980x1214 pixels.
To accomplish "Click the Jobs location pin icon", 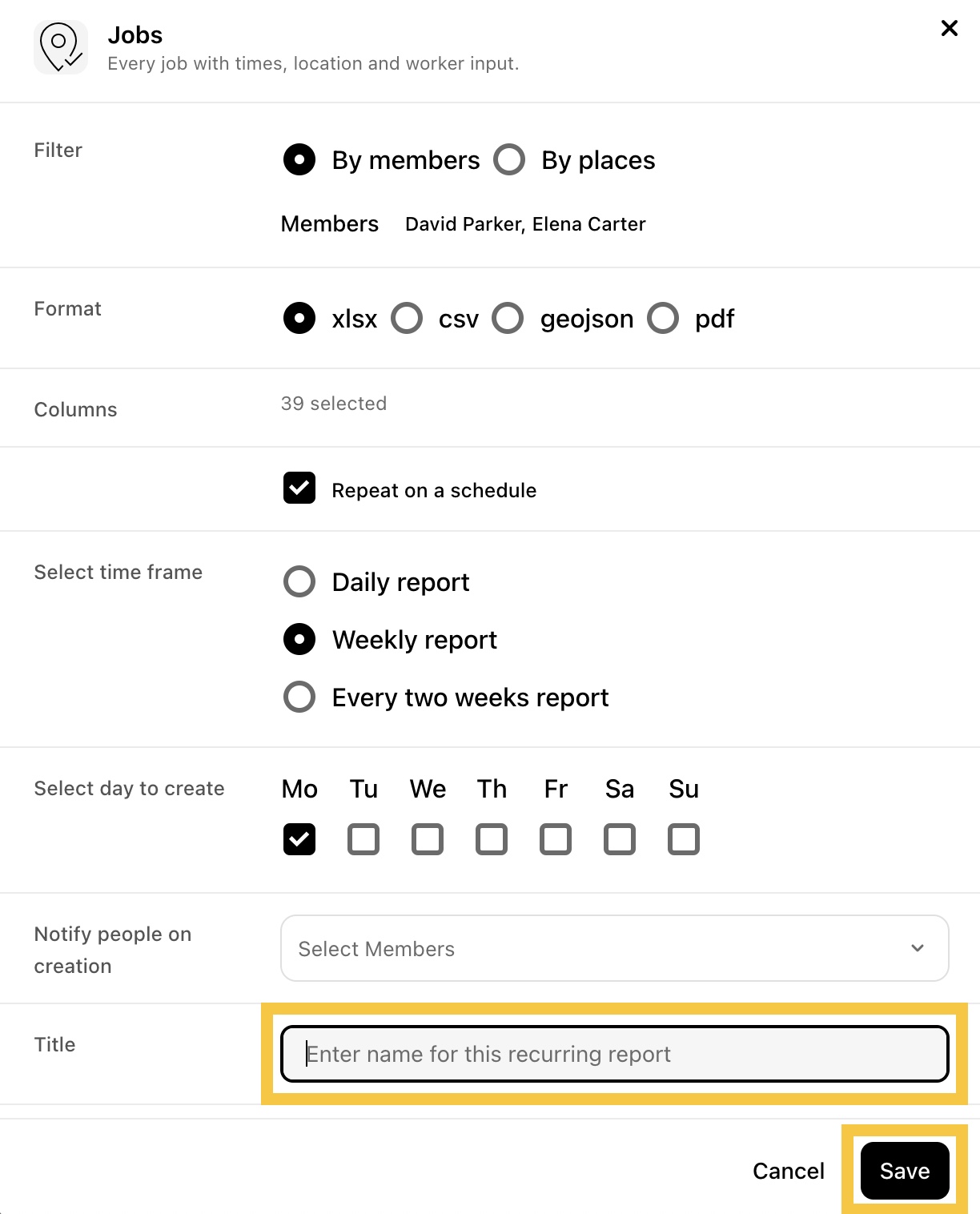I will pos(61,47).
